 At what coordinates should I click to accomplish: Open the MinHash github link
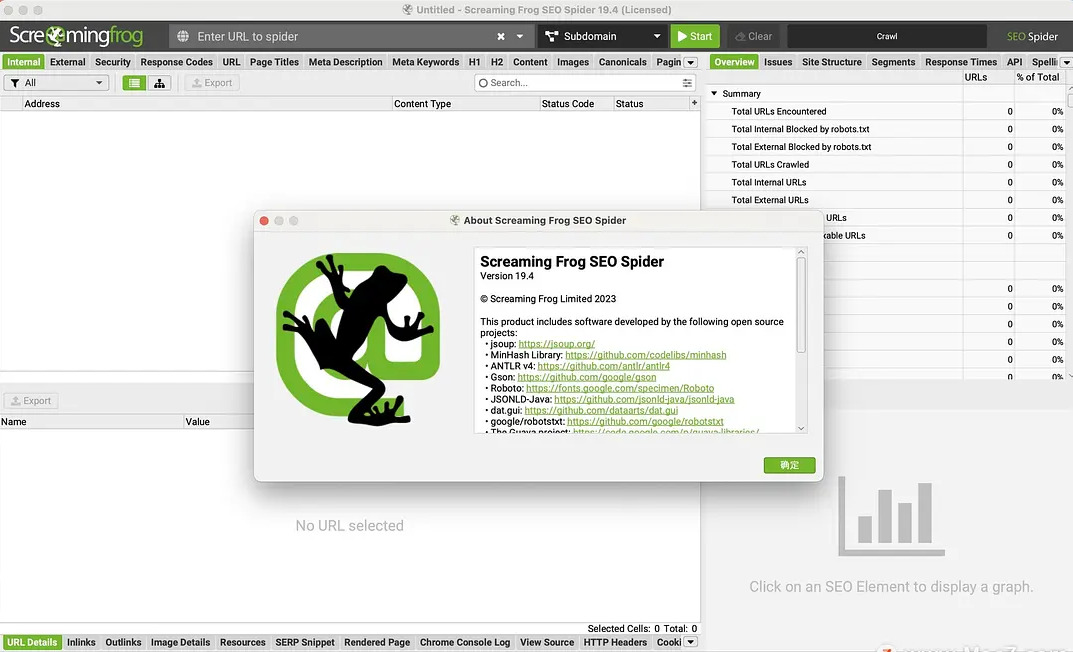pyautogui.click(x=645, y=355)
